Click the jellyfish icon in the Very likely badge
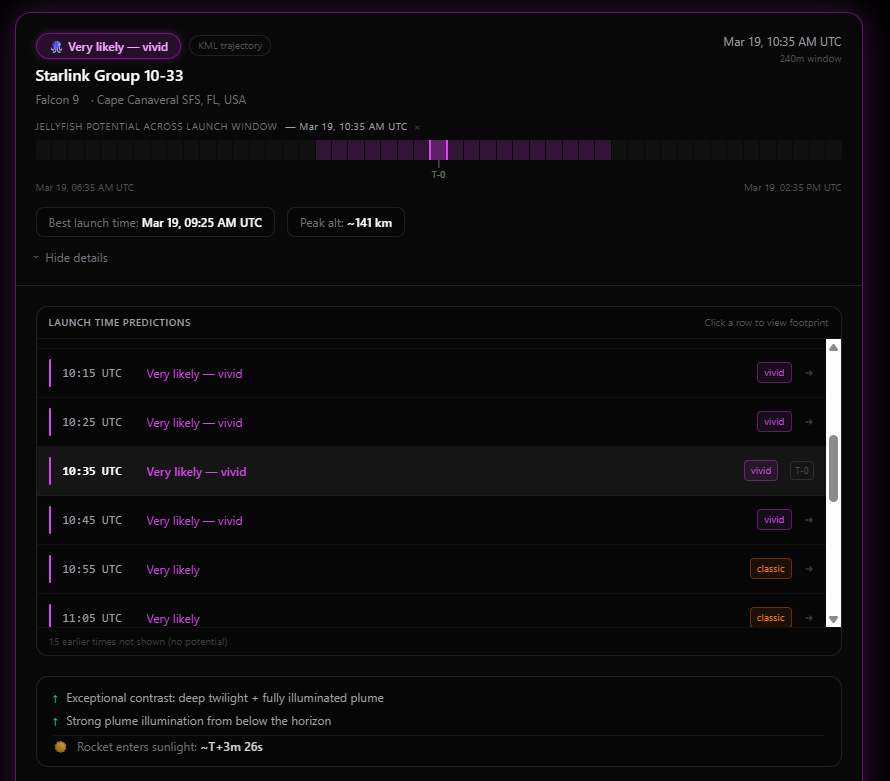Image resolution: width=890 pixels, height=781 pixels. [56, 47]
